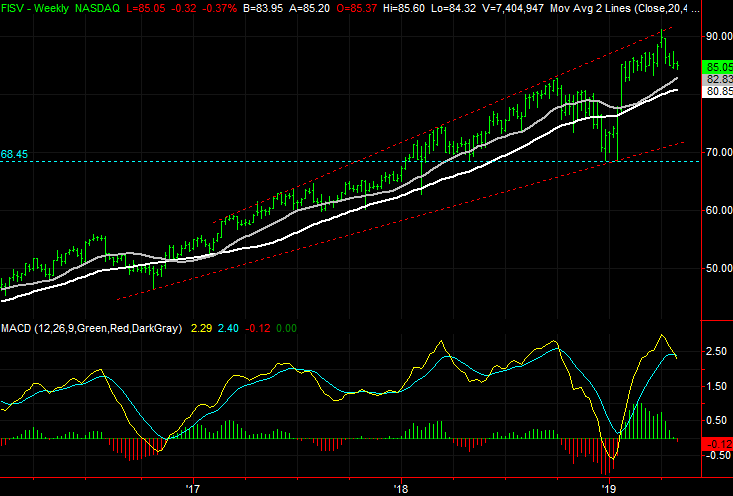Image resolution: width=733 pixels, height=496 pixels.
Task: Select the red -0.12 MACD axis tag
Action: point(718,444)
